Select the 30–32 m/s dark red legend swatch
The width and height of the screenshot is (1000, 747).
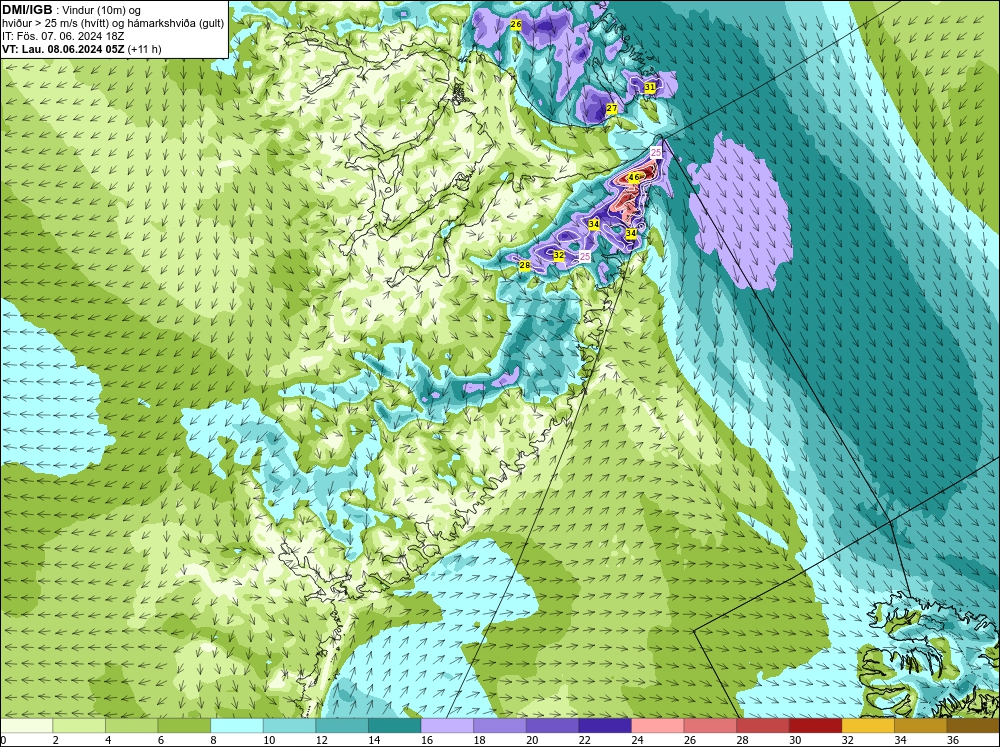816,725
